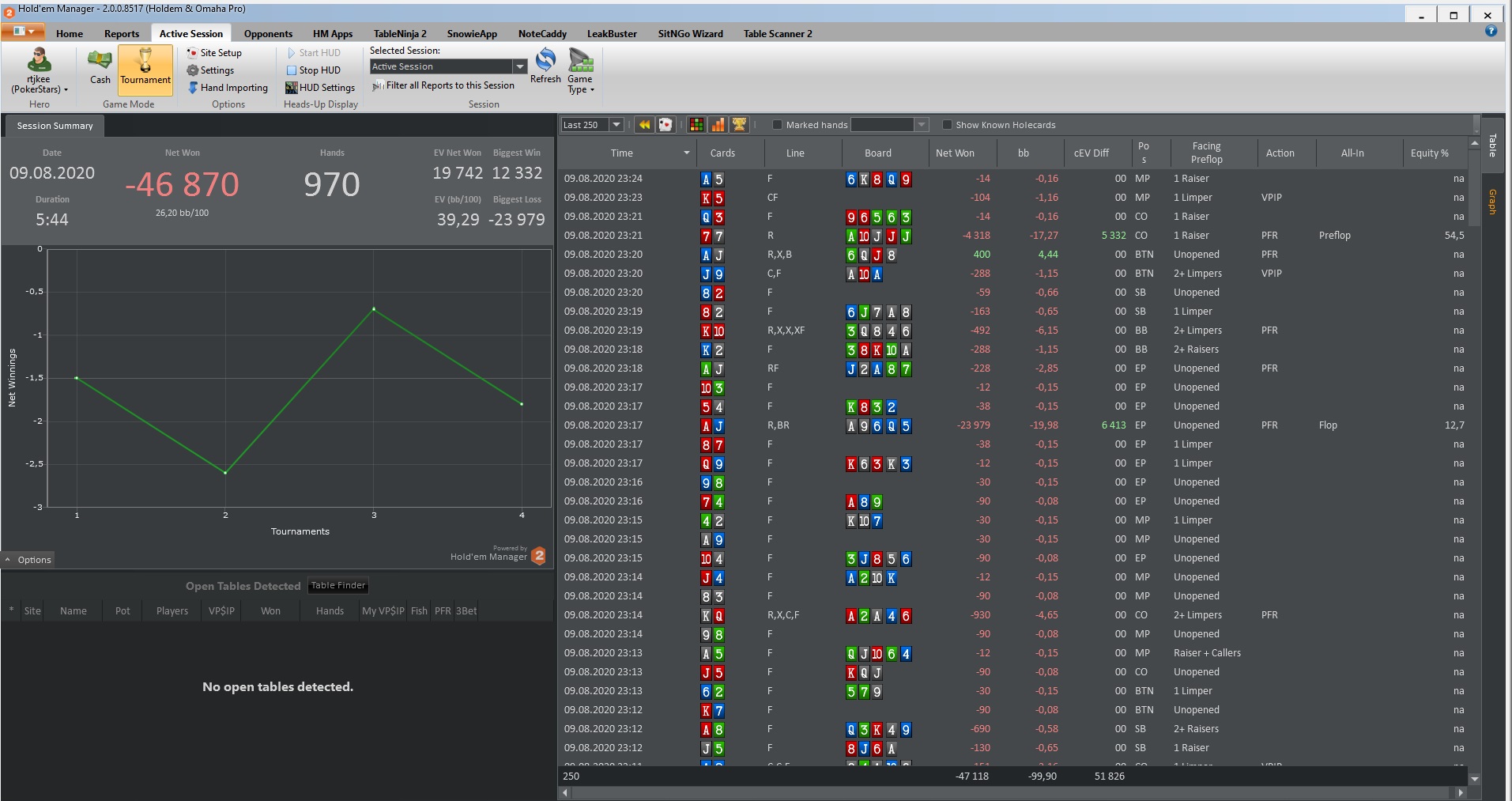Viewport: 1512px width, 801px height.
Task: Open Table Scanner 2 tab
Action: click(x=778, y=33)
